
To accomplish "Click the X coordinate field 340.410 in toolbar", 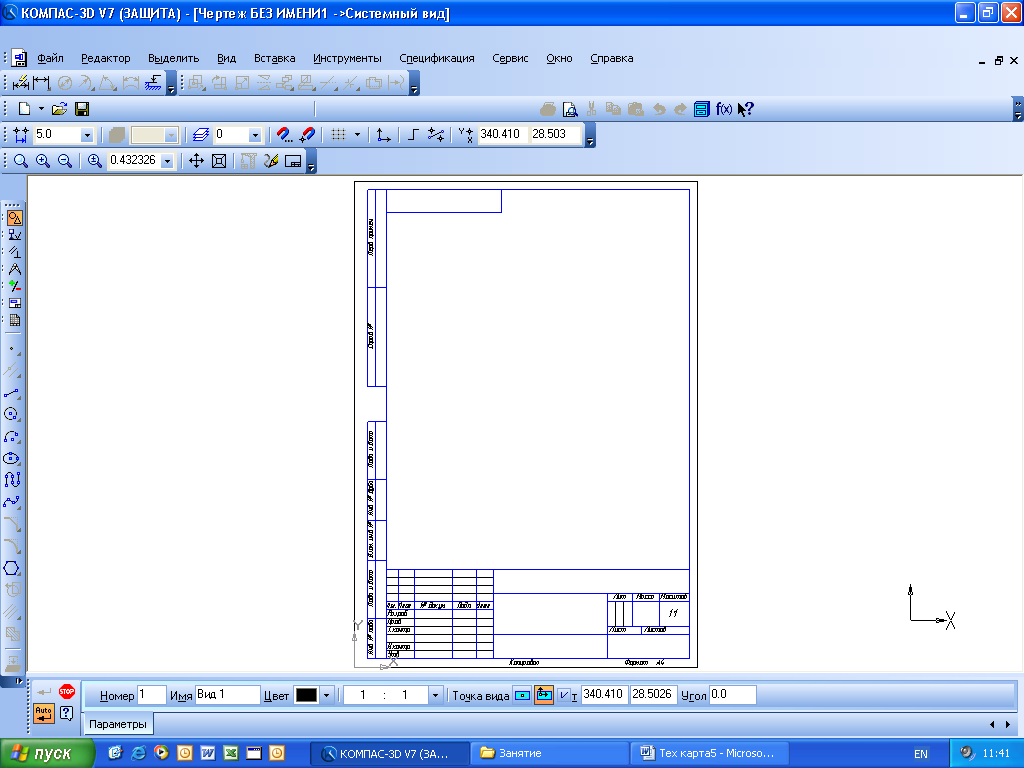I will click(x=504, y=134).
